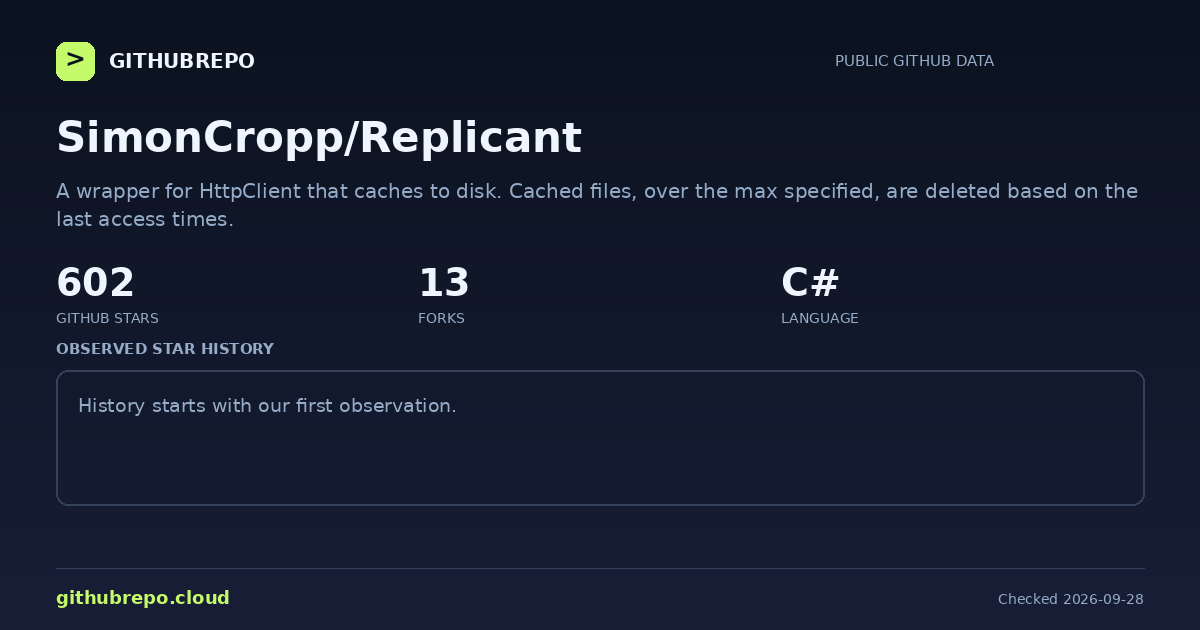1200x630 pixels.
Task: Click the SimonCropp owner name in title
Action: tap(198, 138)
